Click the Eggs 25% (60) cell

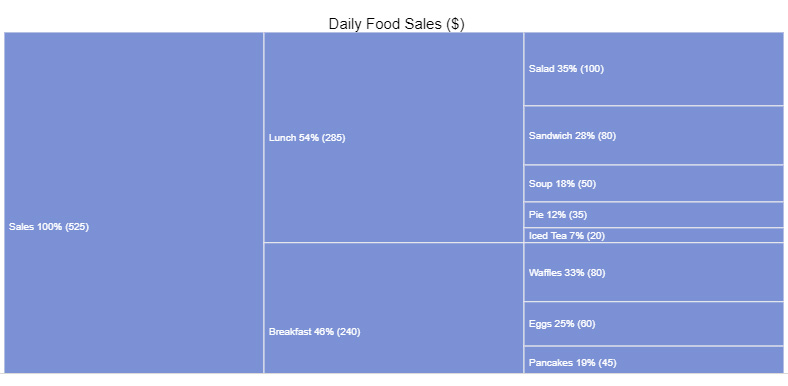654,324
